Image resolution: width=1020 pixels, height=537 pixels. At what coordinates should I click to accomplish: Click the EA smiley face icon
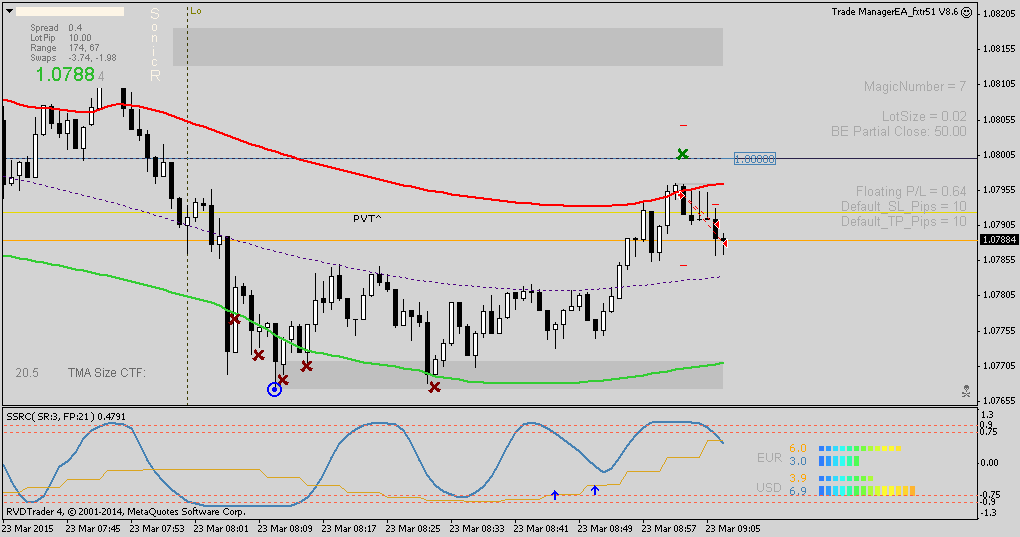(x=967, y=12)
